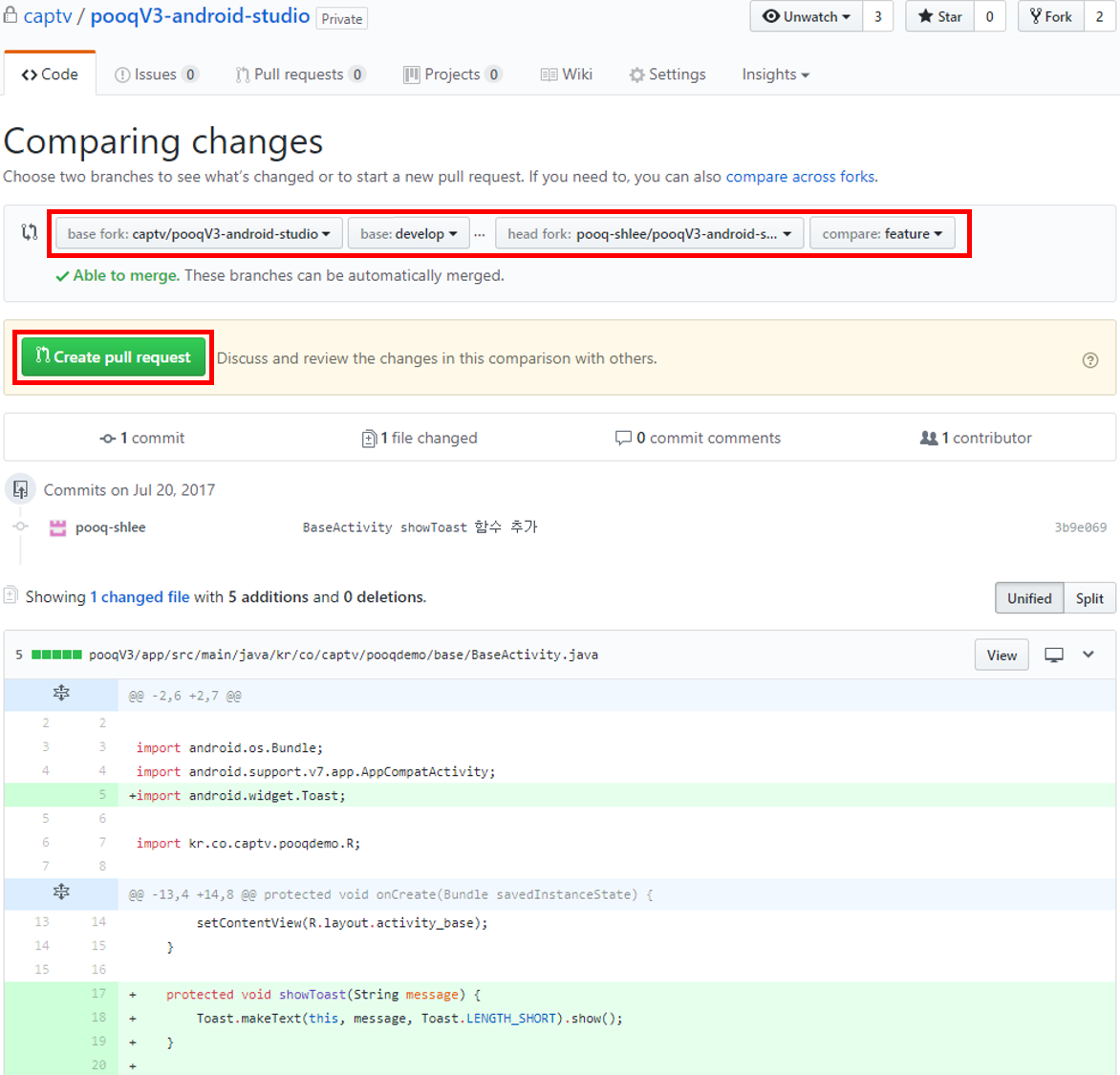Show the 1 contributor list
Image resolution: width=1120 pixels, height=1075 pixels.
[976, 438]
